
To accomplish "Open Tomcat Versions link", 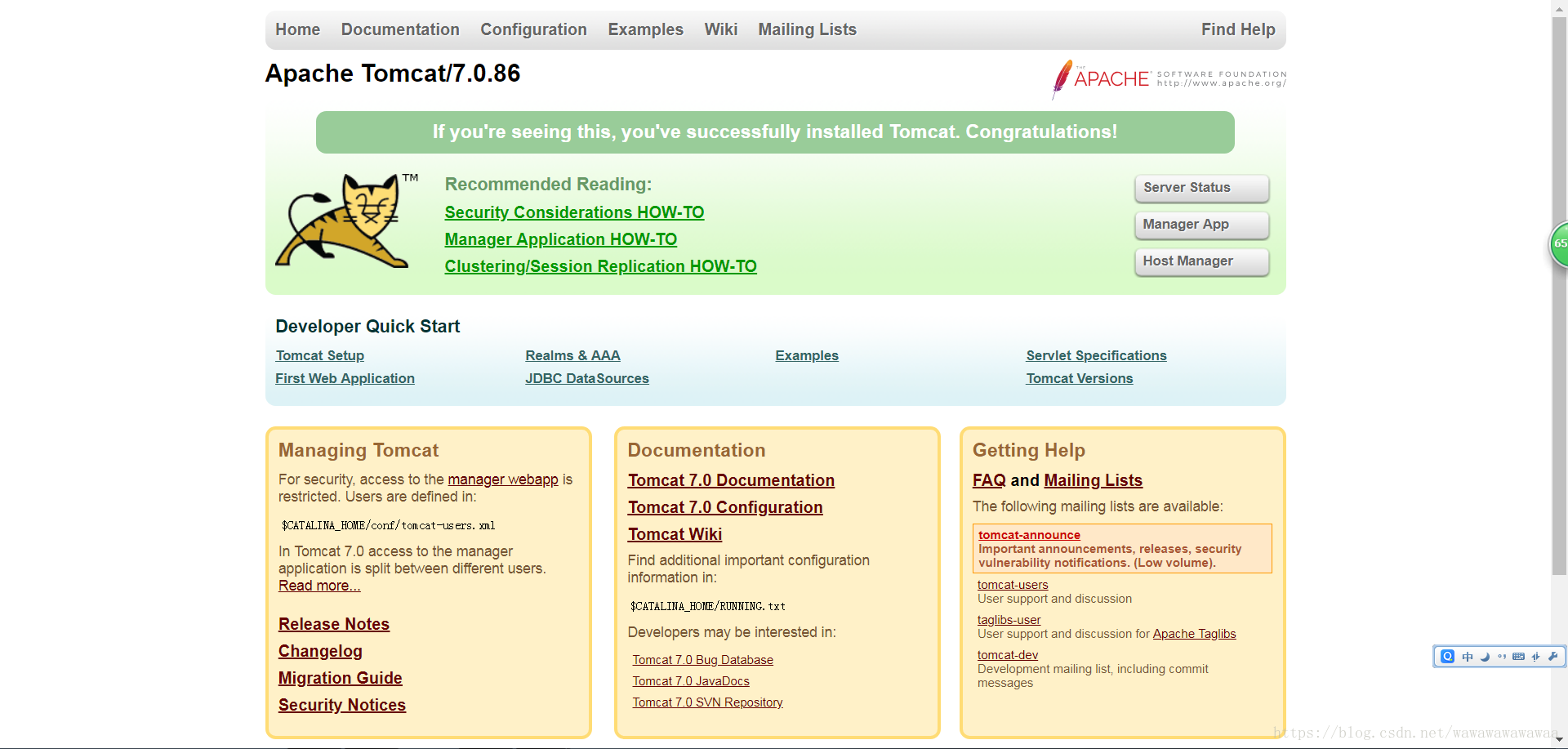I will point(1079,378).
